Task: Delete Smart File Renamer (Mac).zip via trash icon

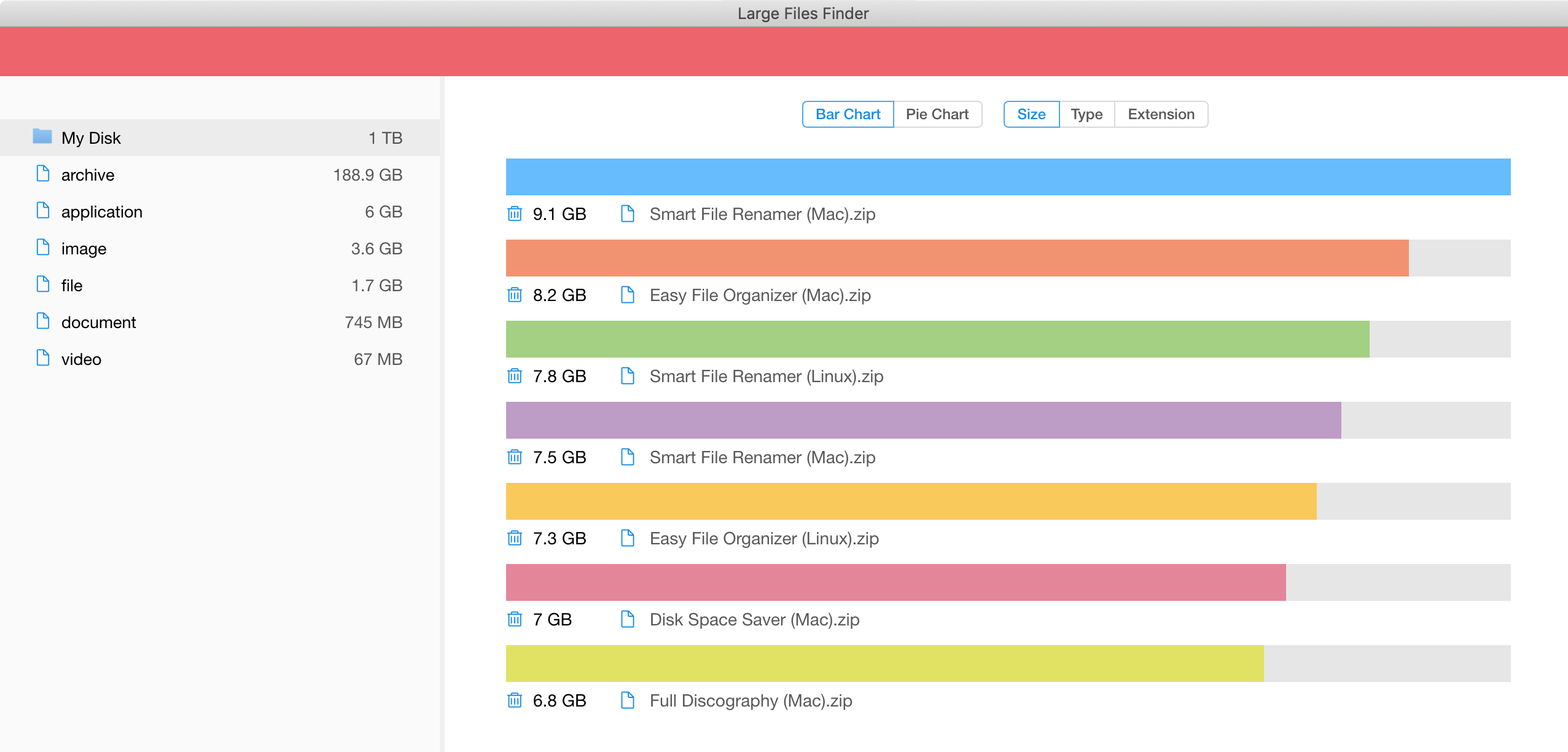Action: tap(515, 214)
